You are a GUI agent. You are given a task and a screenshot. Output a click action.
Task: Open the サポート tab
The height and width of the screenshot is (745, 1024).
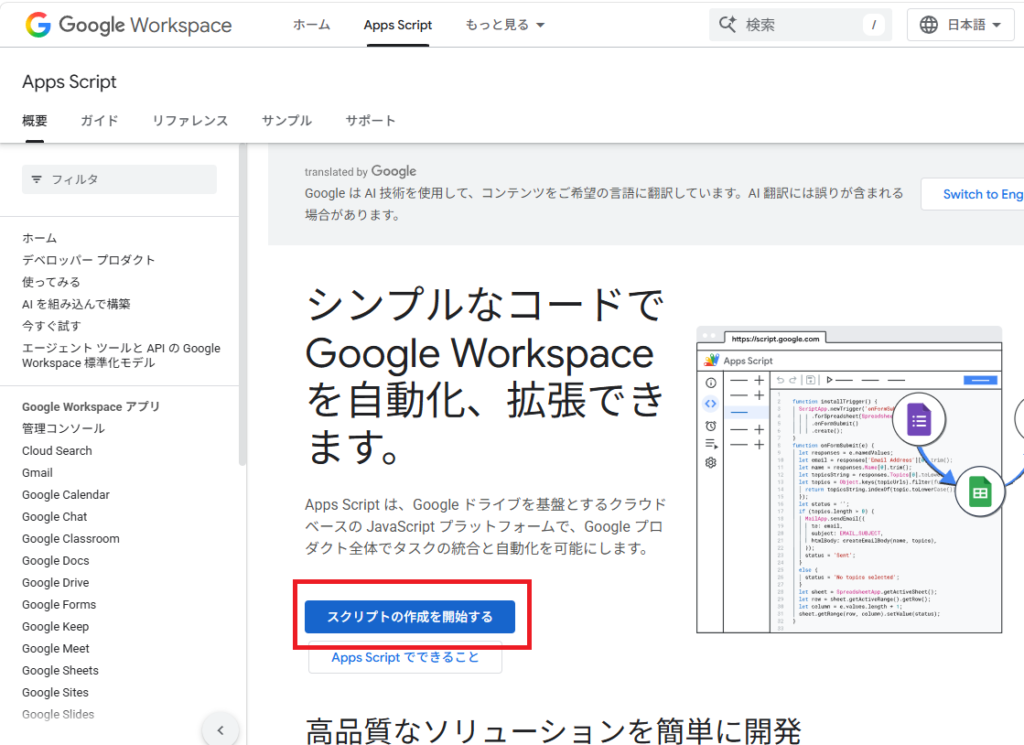click(x=370, y=120)
